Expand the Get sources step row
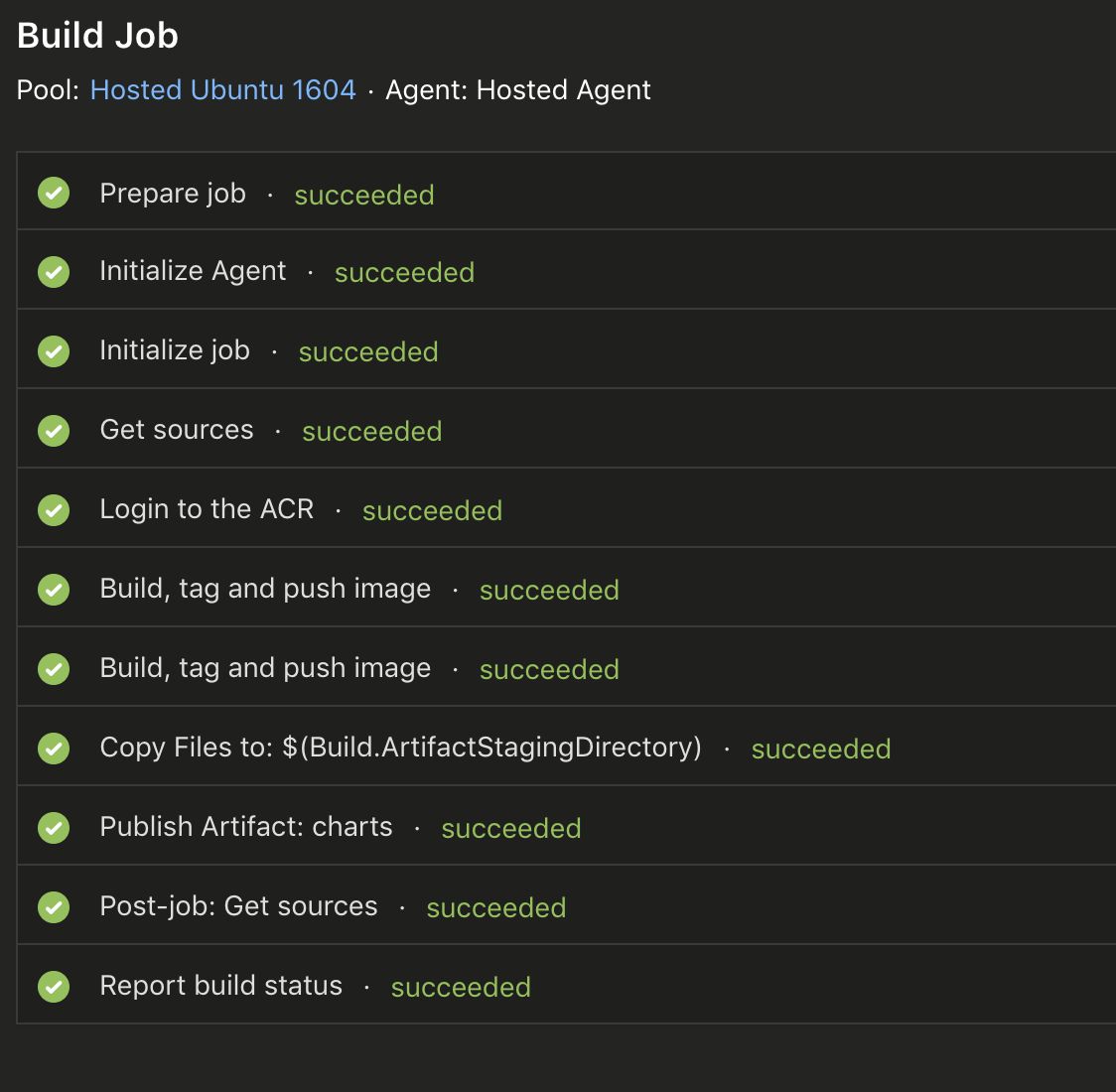 (177, 429)
